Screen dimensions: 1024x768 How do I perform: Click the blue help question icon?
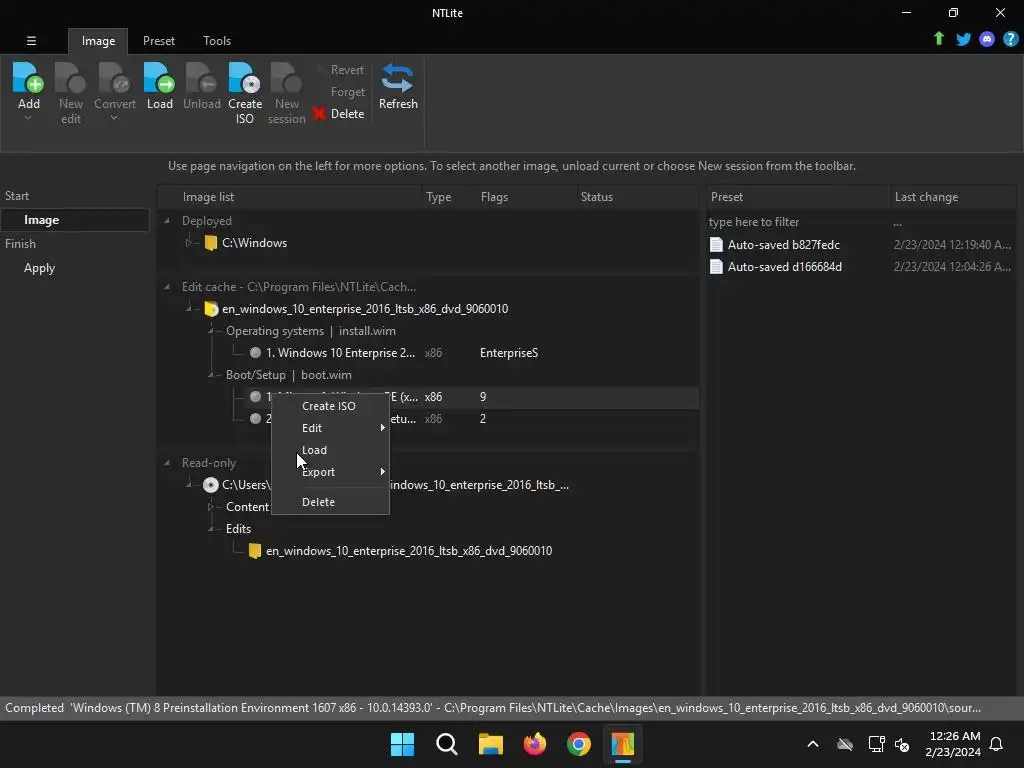pyautogui.click(x=1010, y=39)
